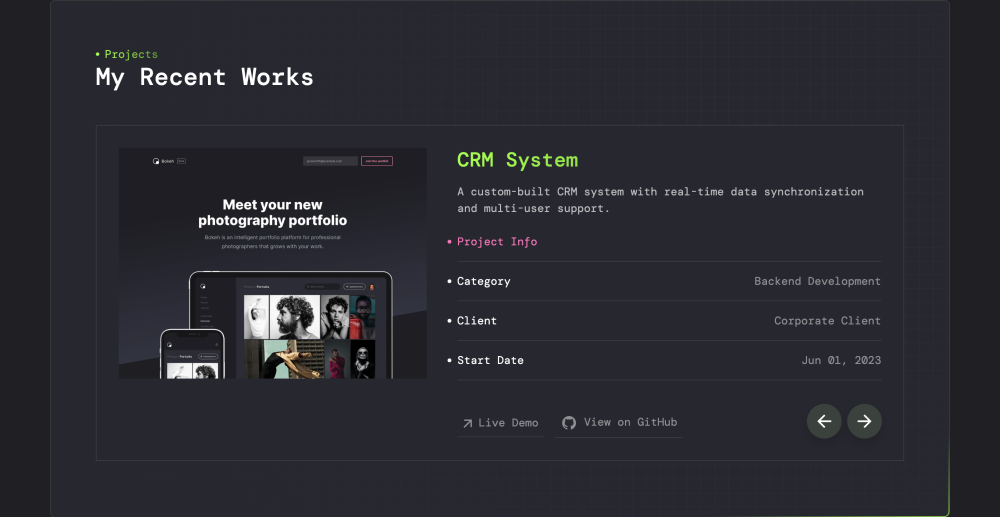Click the diagonal arrow icon beside Live Demo
This screenshot has height=517, width=1000.
467,424
